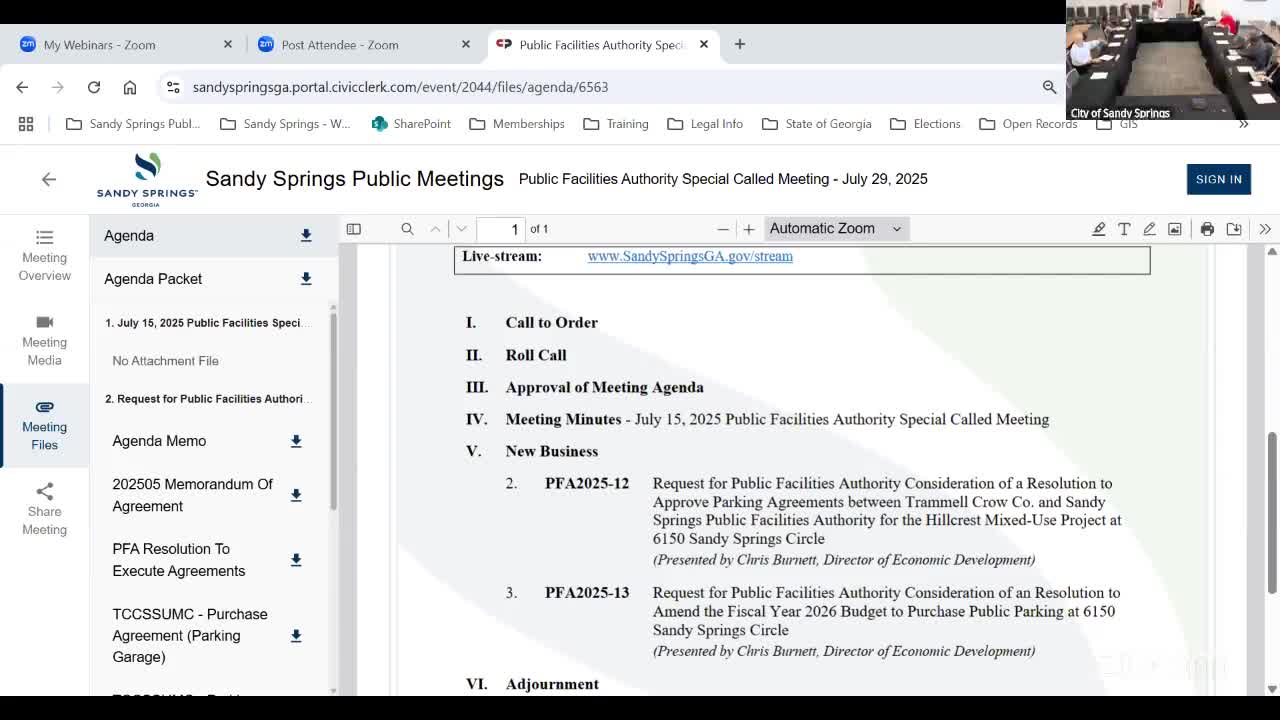This screenshot has height=720, width=1280.
Task: Open find-in-document search in PDF toolbar
Action: coord(407,229)
